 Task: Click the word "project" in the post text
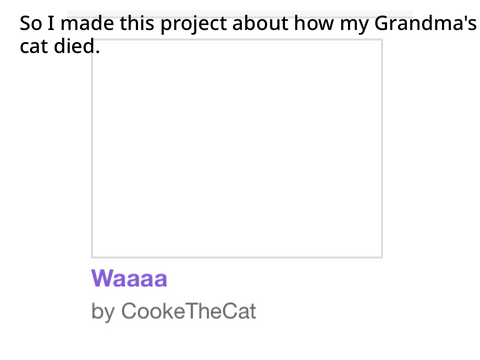[x=194, y=24]
